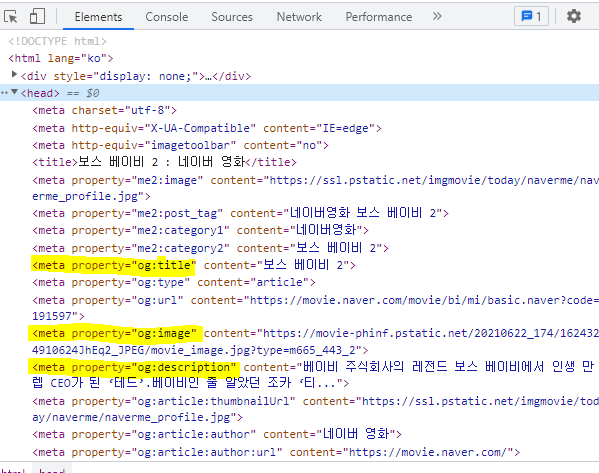Image resolution: width=599 pixels, height=473 pixels.
Task: Select the imagetoolbar meta line
Action: [x=180, y=145]
